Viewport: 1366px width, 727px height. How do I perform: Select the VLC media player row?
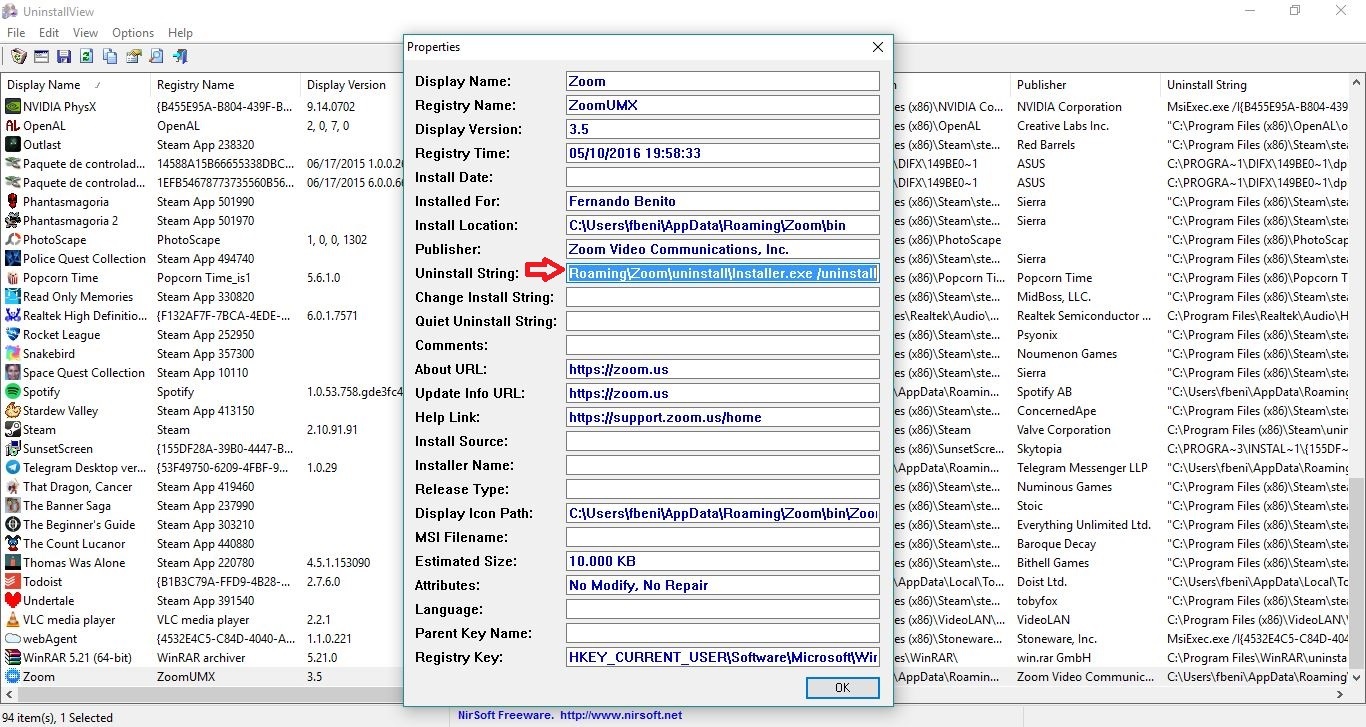[x=68, y=620]
